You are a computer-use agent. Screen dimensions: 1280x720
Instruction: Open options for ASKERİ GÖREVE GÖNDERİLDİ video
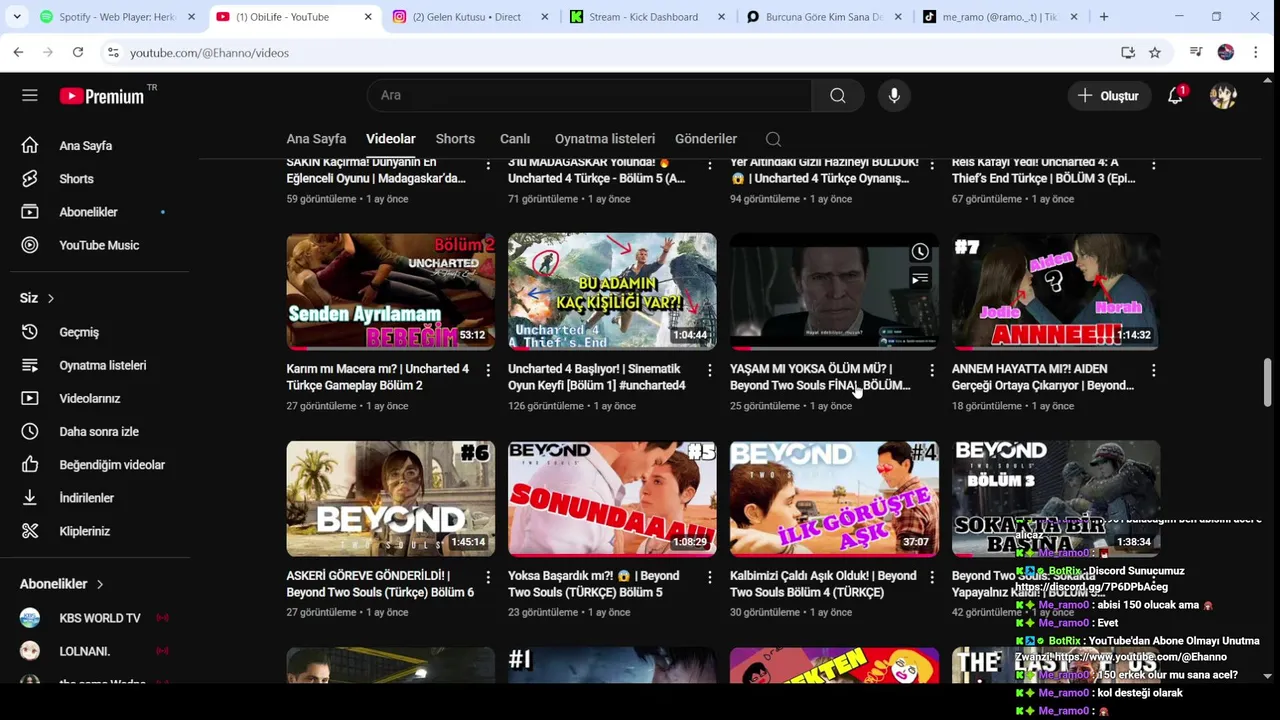click(488, 578)
